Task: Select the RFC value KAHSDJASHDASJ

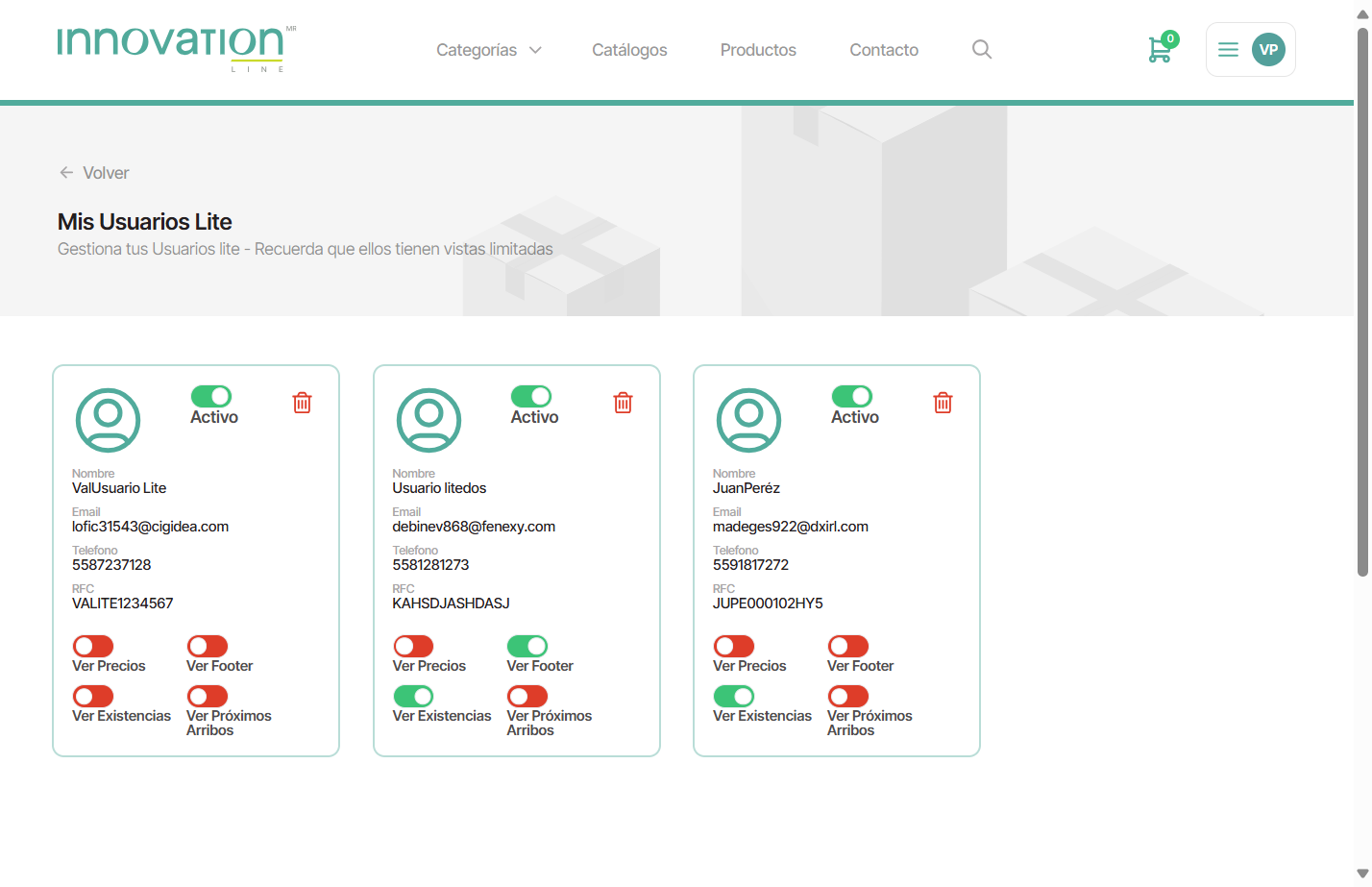Action: [451, 604]
